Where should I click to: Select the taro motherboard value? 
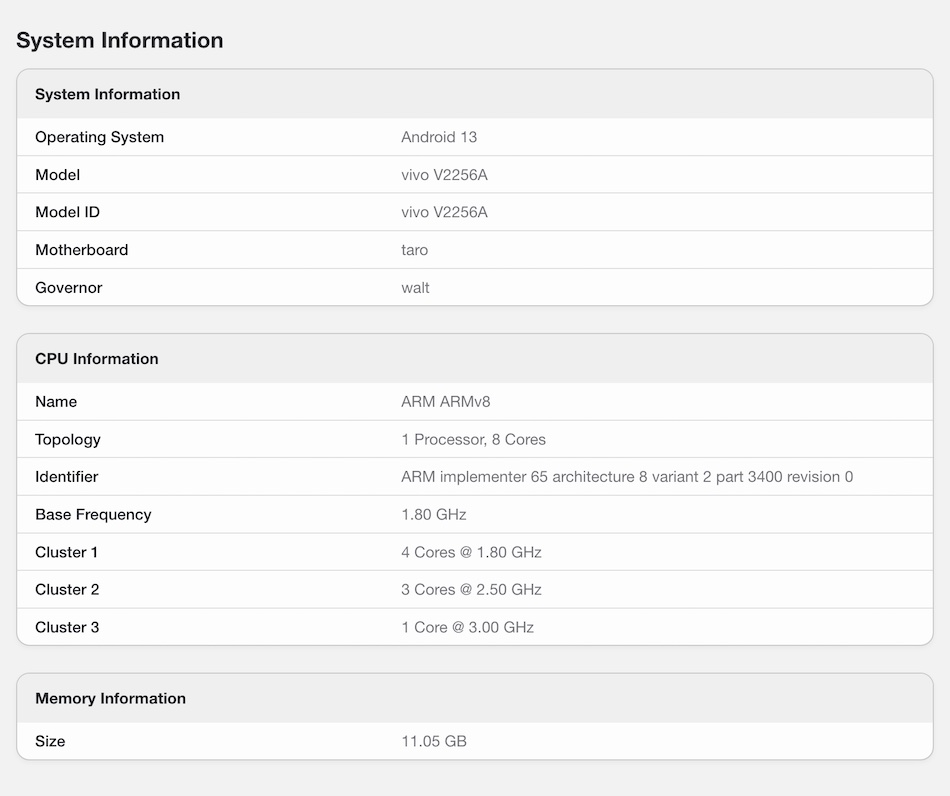[414, 250]
